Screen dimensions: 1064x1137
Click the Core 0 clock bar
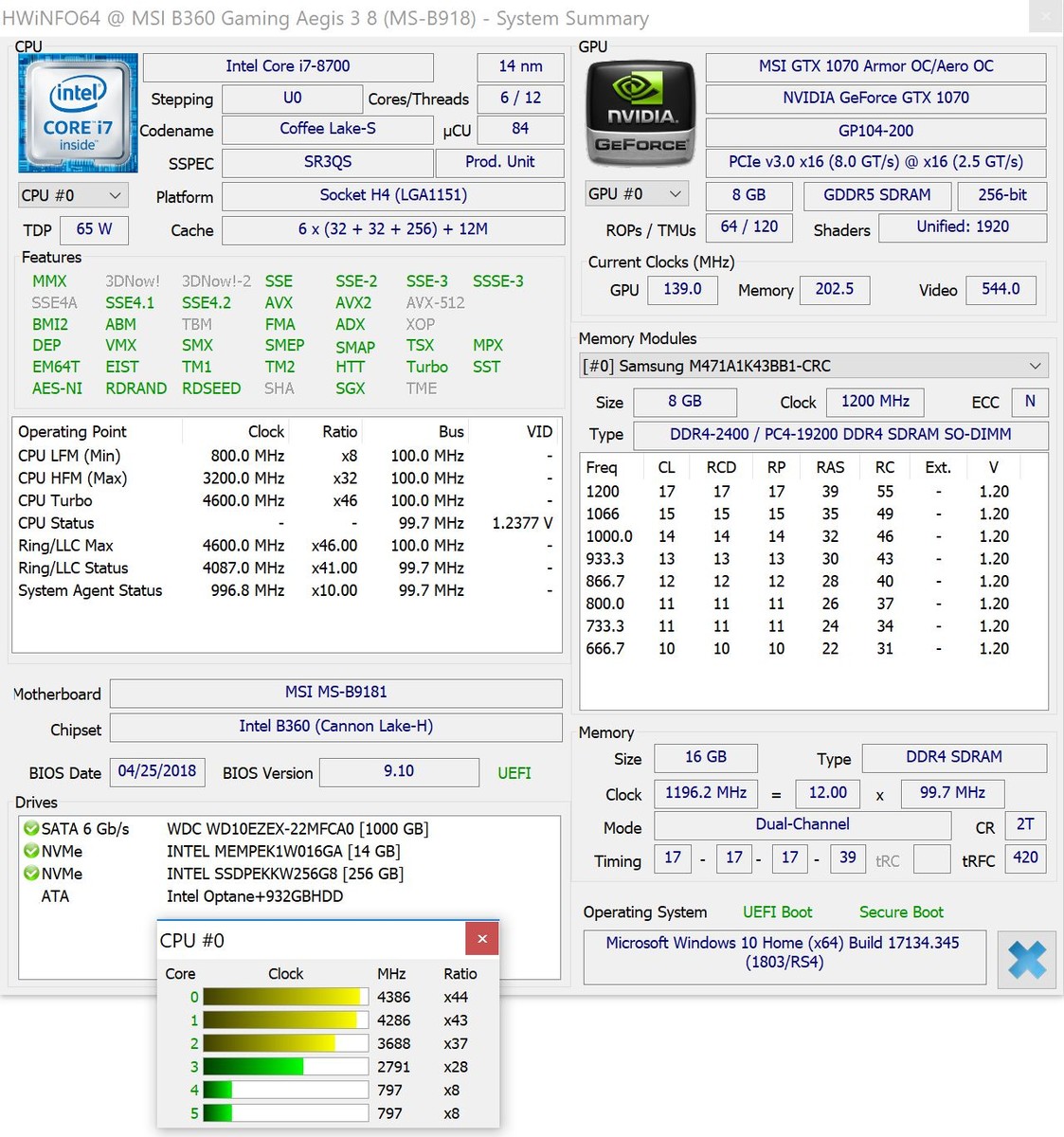pyautogui.click(x=285, y=997)
